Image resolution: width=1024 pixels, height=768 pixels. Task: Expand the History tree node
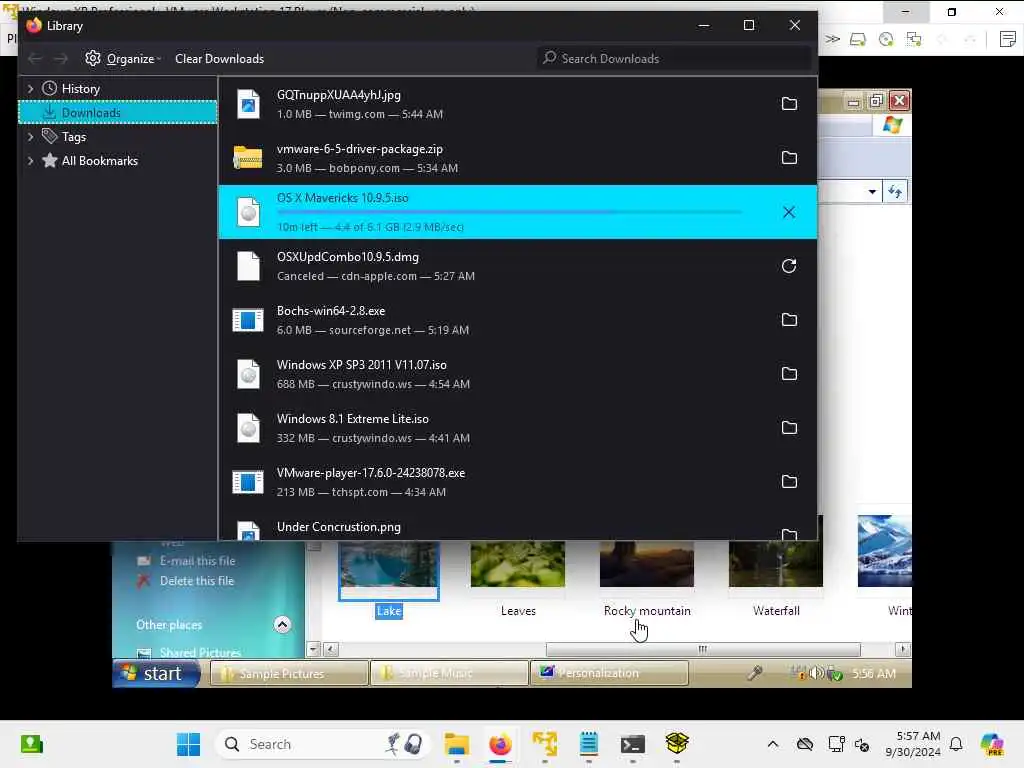point(30,88)
